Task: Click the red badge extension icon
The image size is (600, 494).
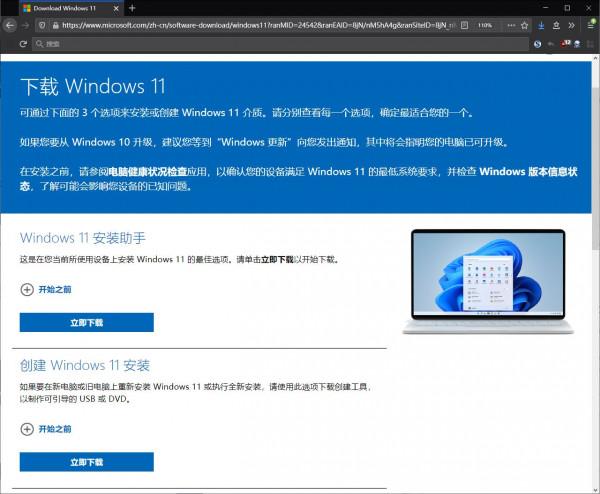Action: (x=566, y=44)
